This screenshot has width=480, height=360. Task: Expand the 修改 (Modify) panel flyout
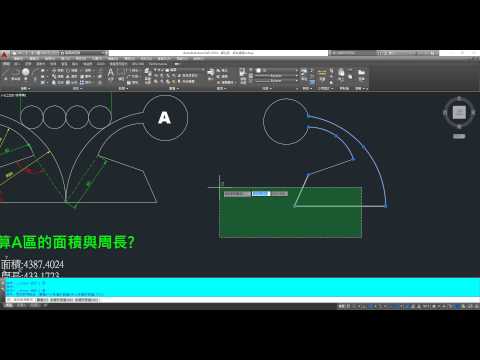(x=77, y=88)
